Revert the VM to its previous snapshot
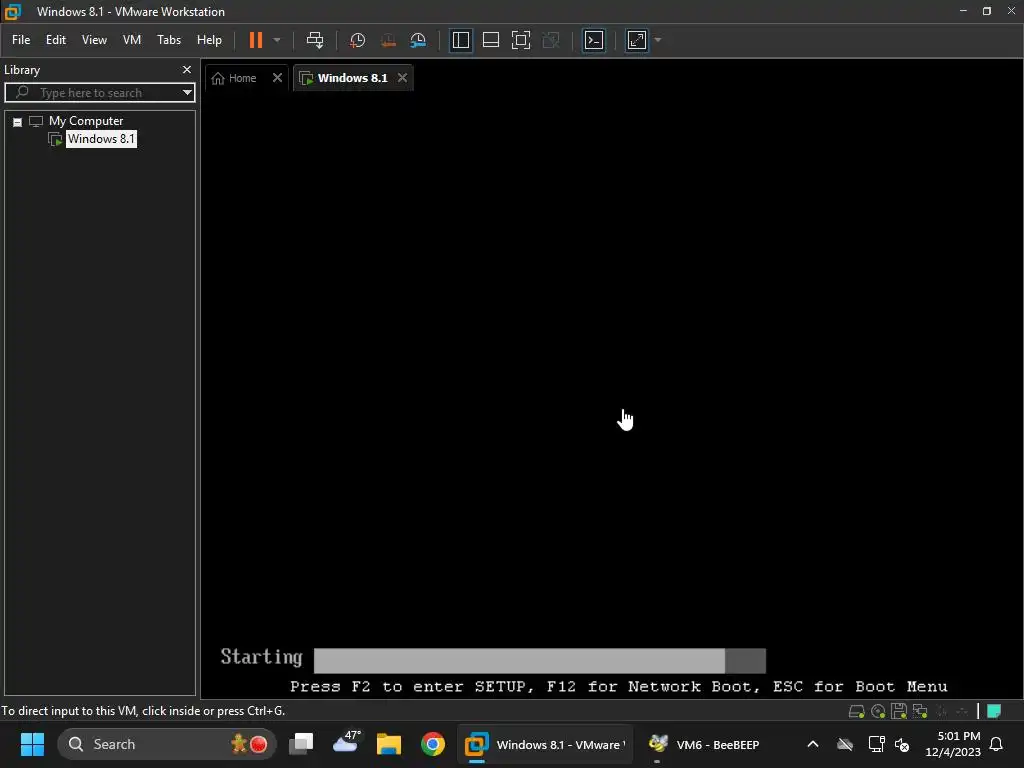 point(388,40)
